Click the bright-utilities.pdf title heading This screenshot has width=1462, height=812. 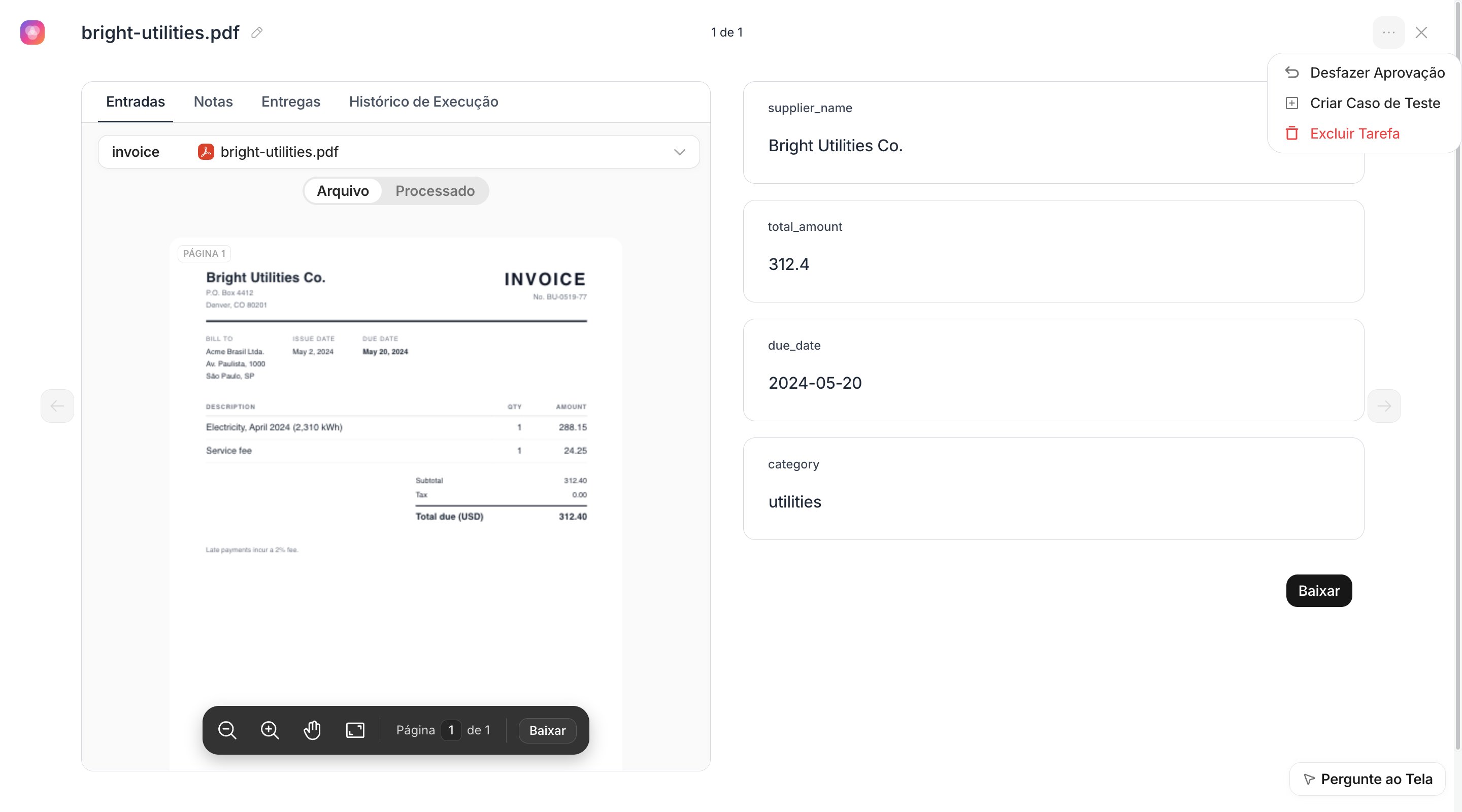(160, 32)
